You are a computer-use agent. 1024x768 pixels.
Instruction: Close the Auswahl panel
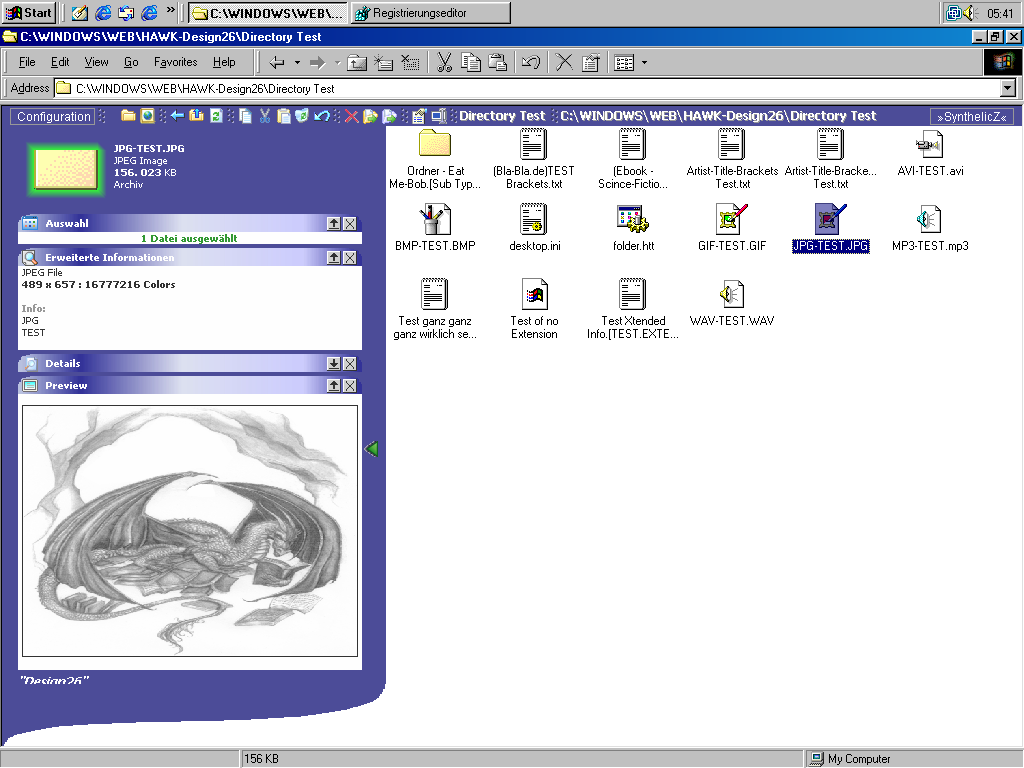(350, 224)
